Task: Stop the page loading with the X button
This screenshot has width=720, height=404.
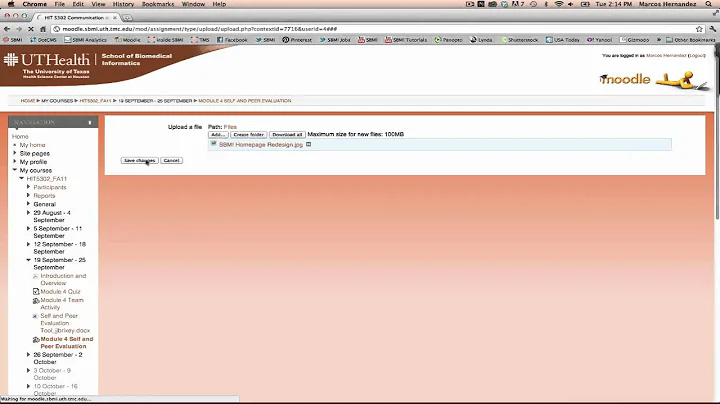Action: pyautogui.click(x=30, y=29)
